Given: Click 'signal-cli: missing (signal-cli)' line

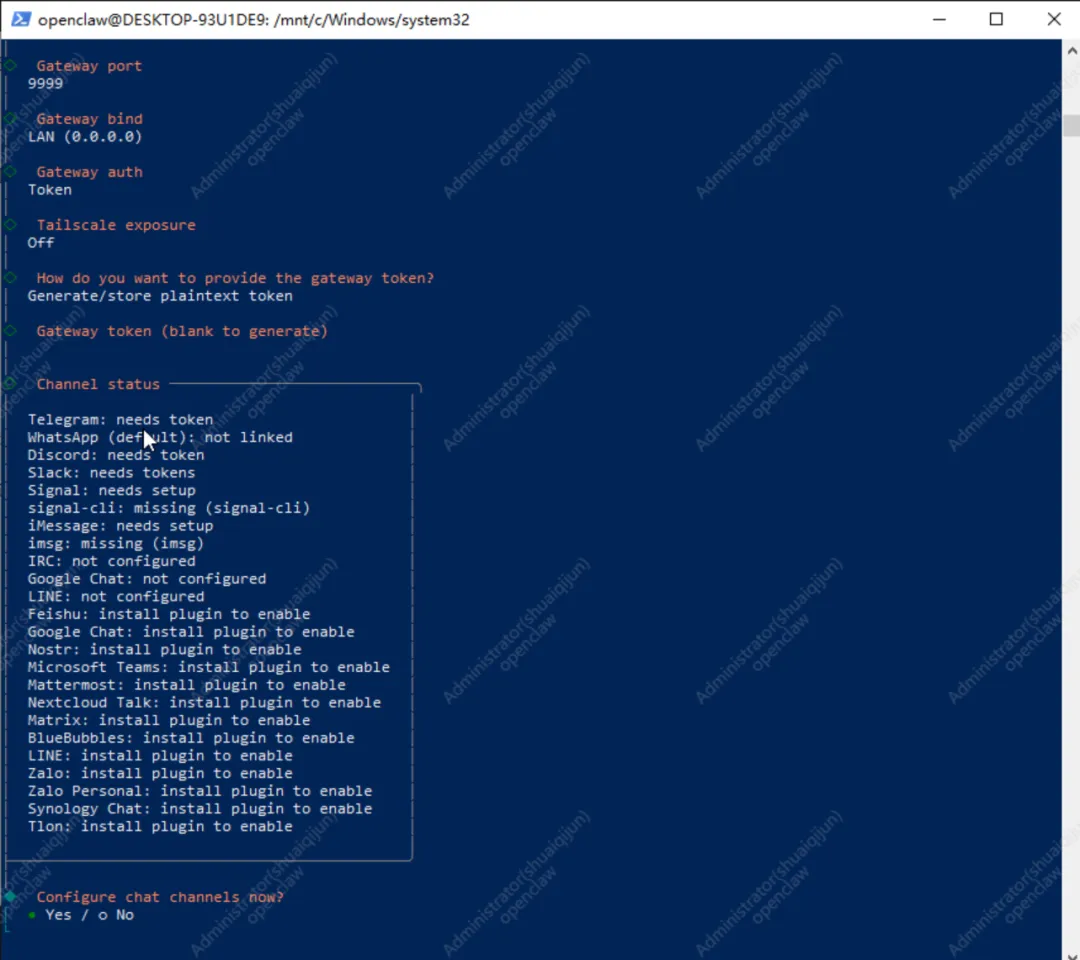Looking at the screenshot, I should point(169,508).
